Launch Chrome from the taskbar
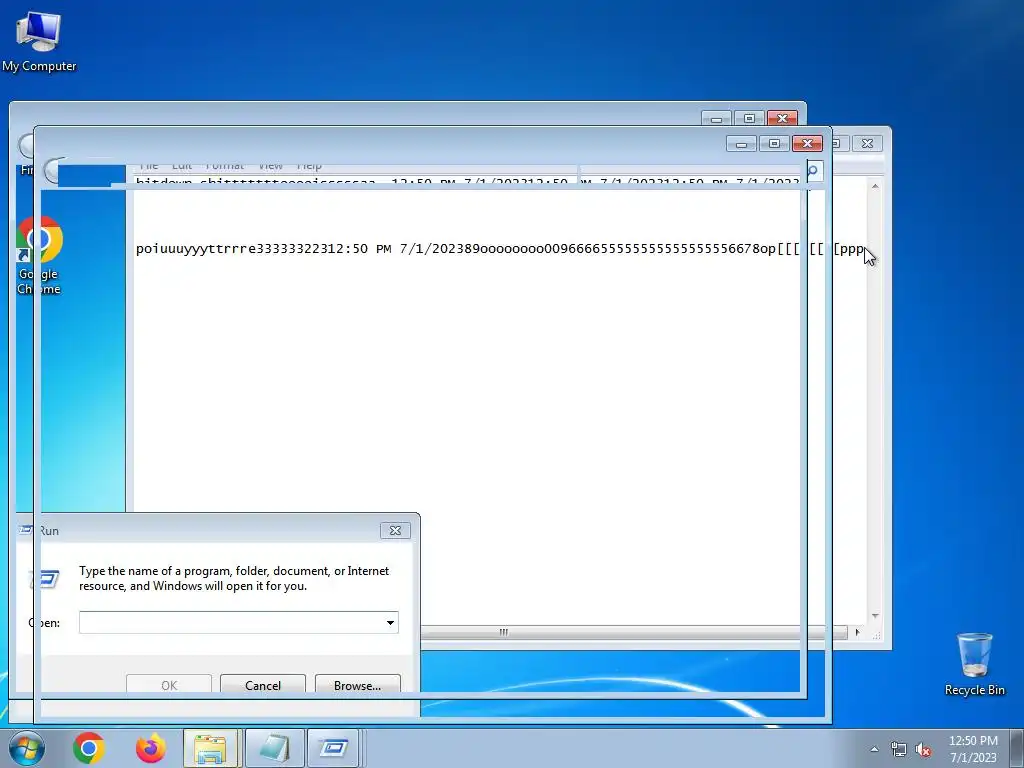 (89, 748)
